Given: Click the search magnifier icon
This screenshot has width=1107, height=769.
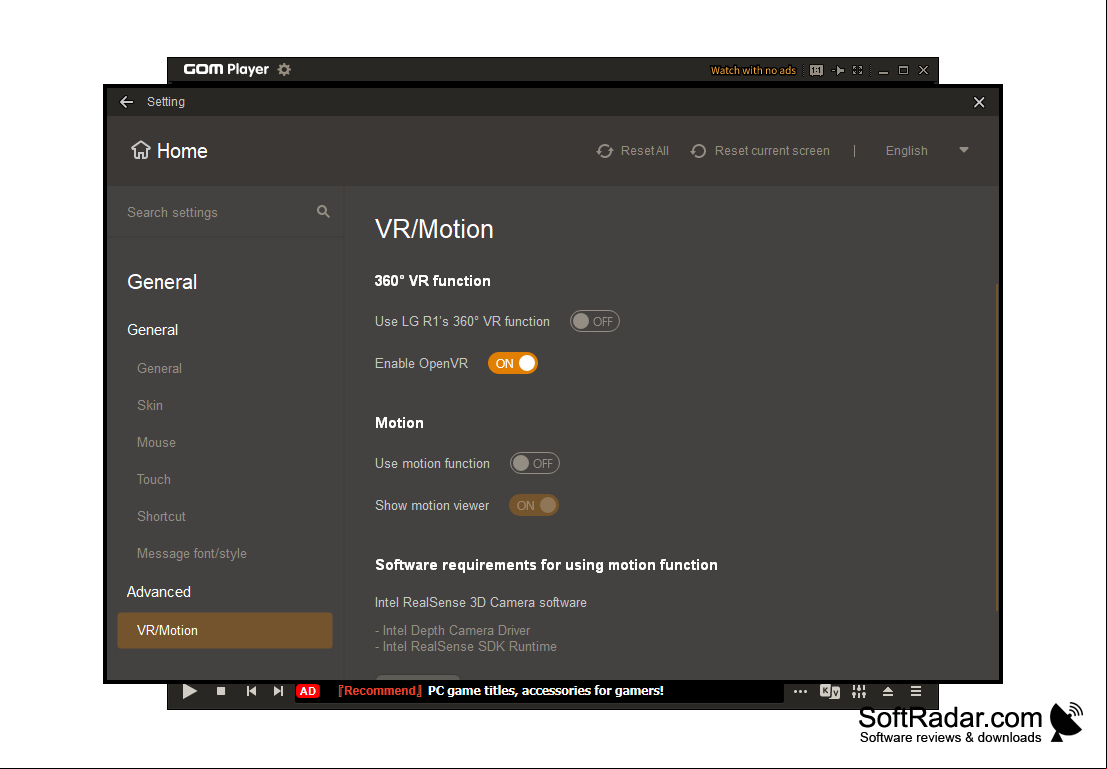Looking at the screenshot, I should click(323, 211).
